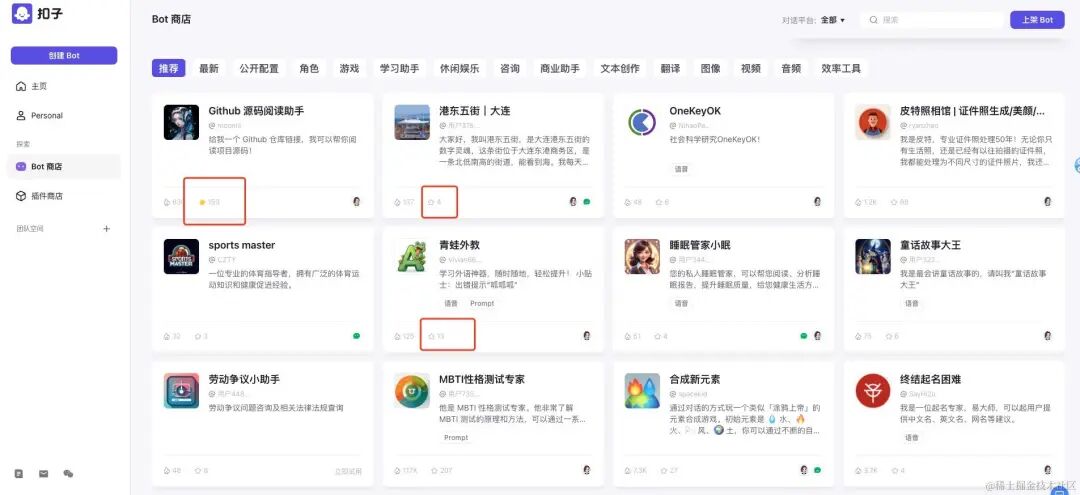
Task: Focus the 搜索 search field
Action: pos(933,20)
